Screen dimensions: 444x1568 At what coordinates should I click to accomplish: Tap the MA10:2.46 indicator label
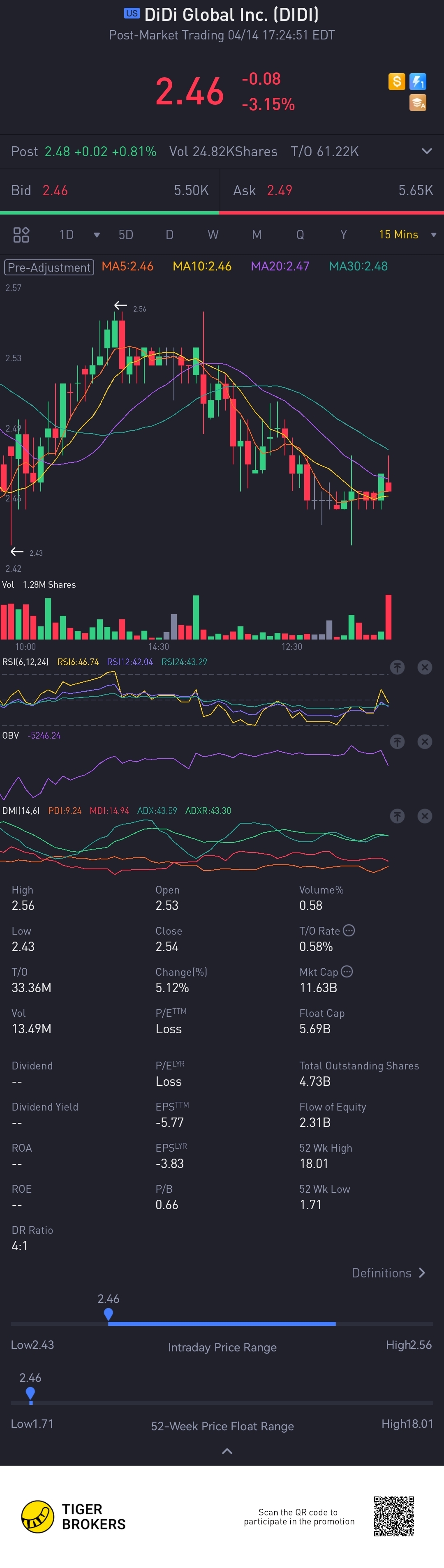point(202,266)
